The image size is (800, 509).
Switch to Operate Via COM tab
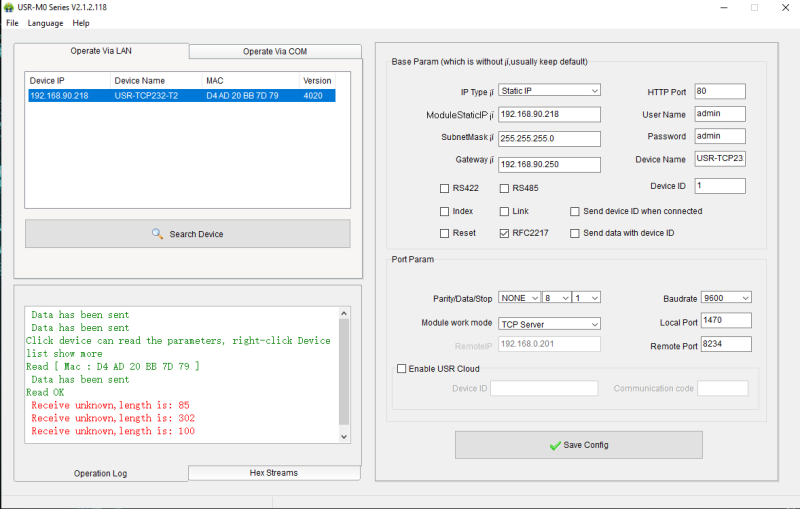pyautogui.click(x=275, y=52)
